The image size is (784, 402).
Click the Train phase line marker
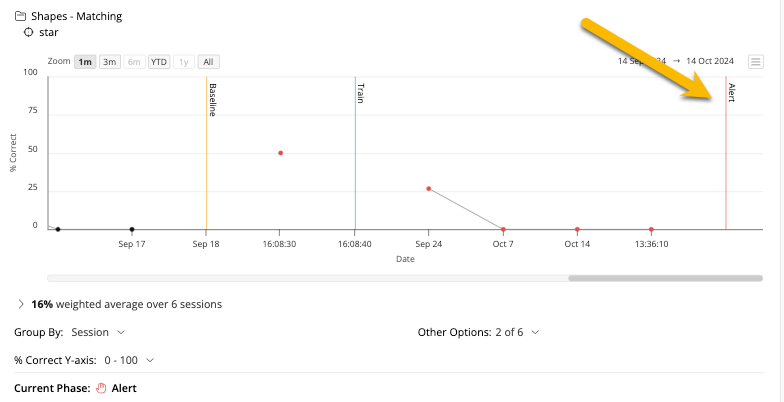[x=355, y=150]
